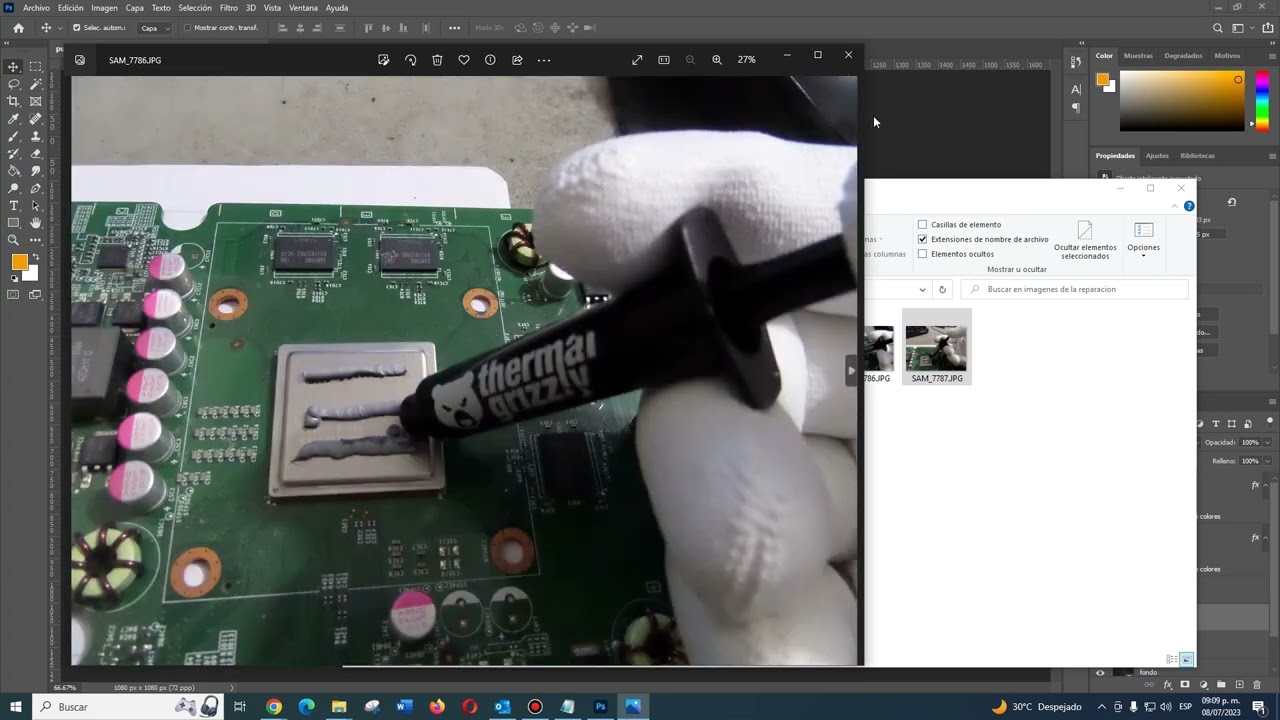Click Ocultar elementos seleccionados button

pos(1085,239)
